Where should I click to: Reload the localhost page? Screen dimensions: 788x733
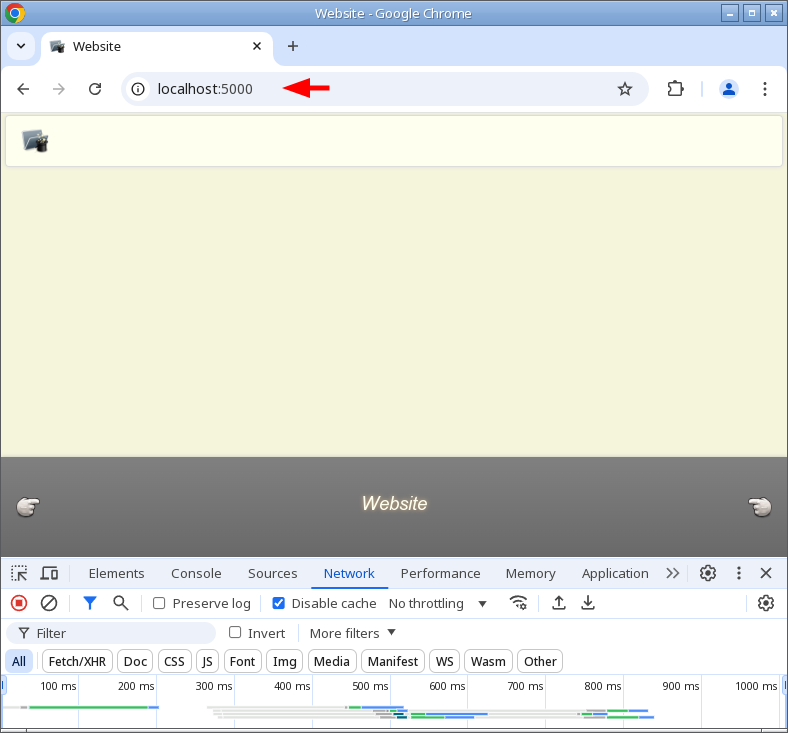coord(95,89)
